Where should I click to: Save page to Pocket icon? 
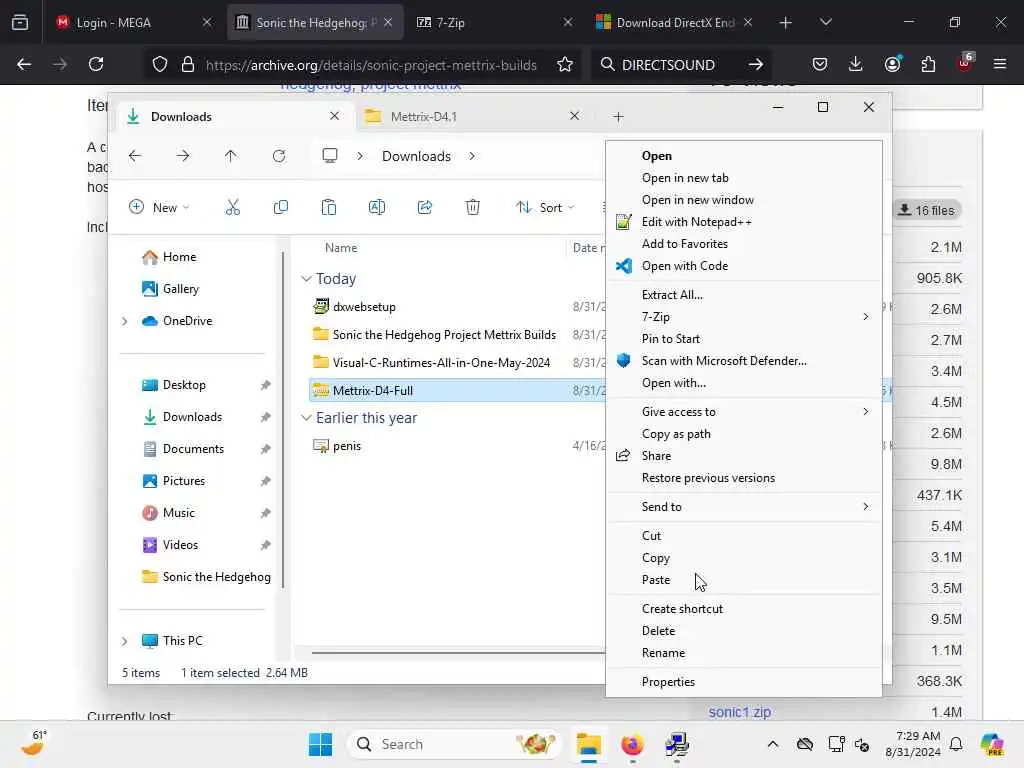click(x=820, y=64)
